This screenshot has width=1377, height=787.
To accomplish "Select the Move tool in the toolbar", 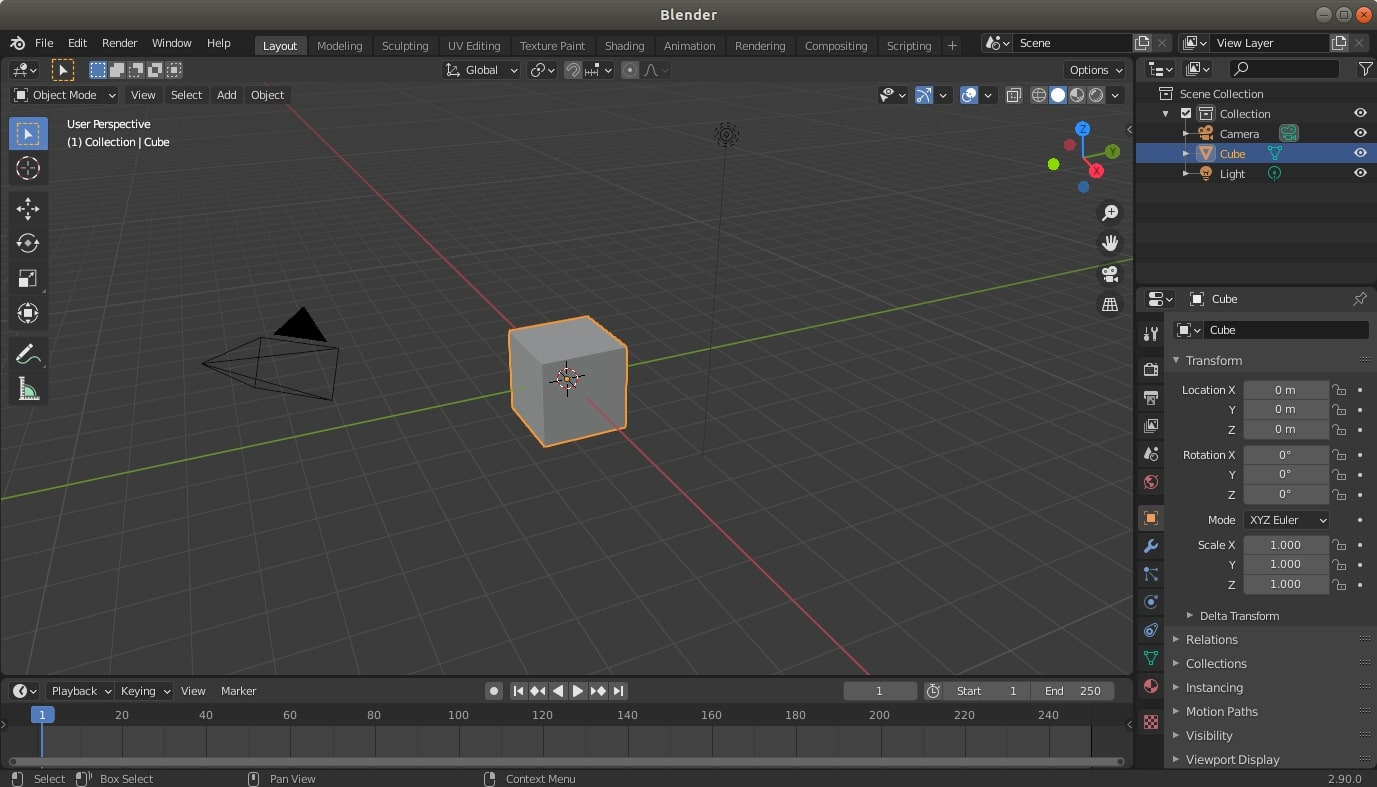I will [28, 208].
